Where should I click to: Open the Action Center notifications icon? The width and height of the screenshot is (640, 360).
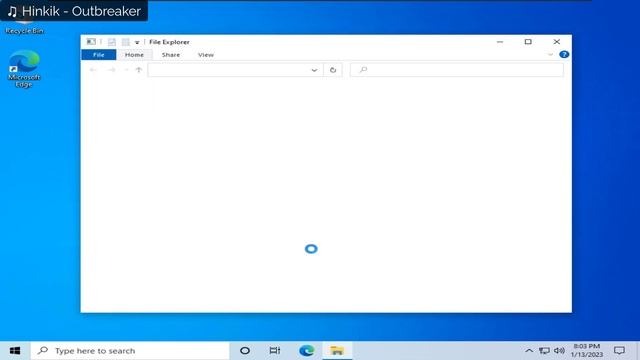619,351
